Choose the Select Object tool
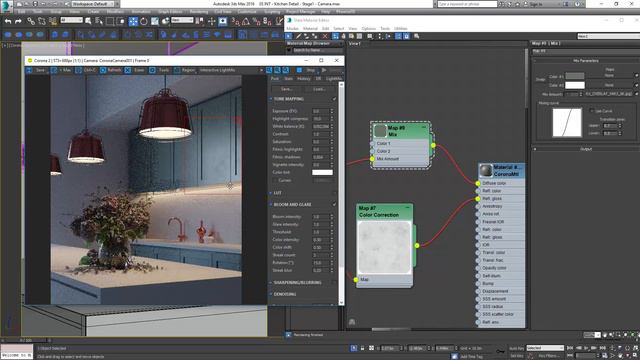 88,21
